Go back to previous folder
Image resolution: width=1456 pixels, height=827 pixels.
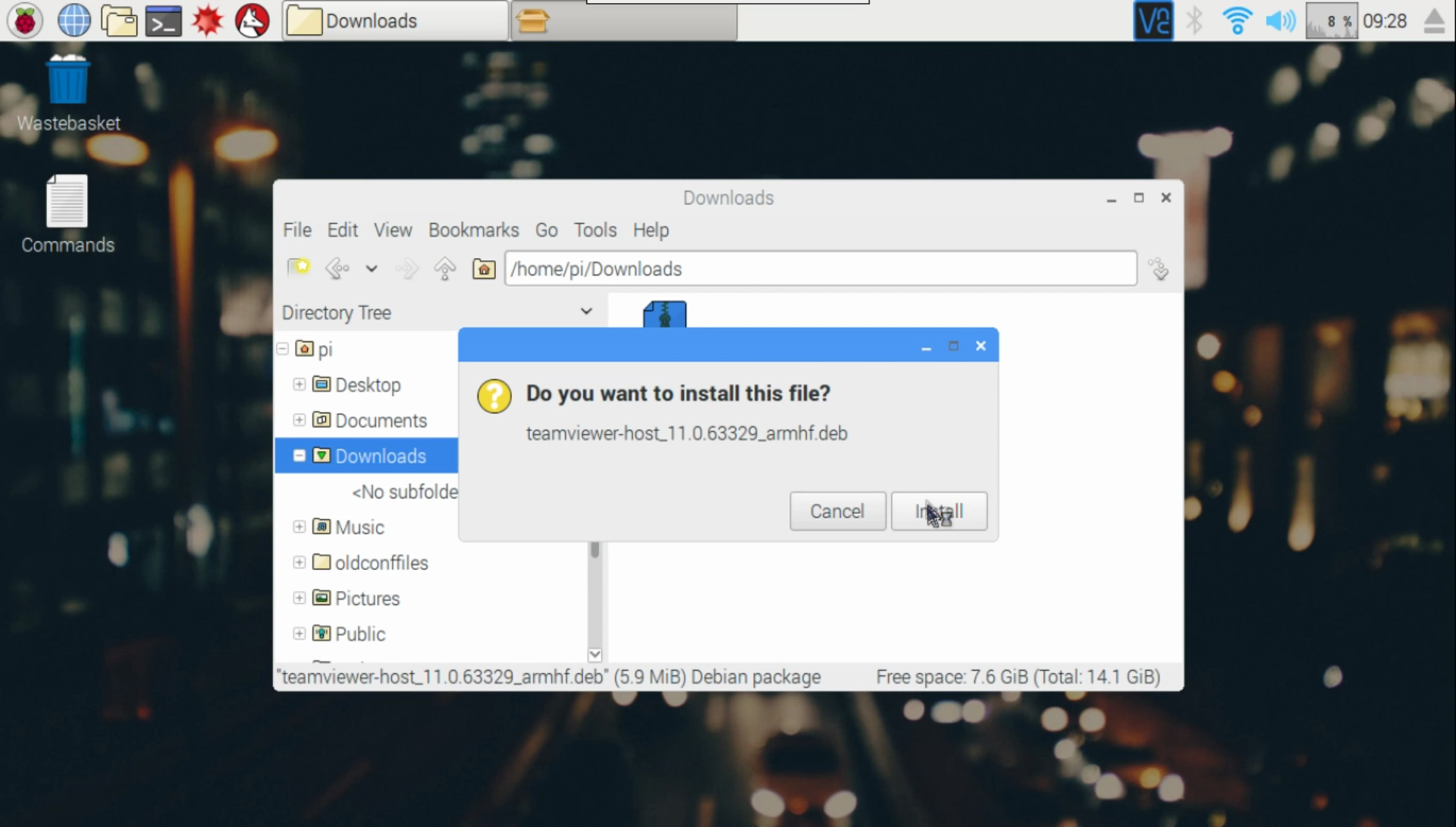337,268
